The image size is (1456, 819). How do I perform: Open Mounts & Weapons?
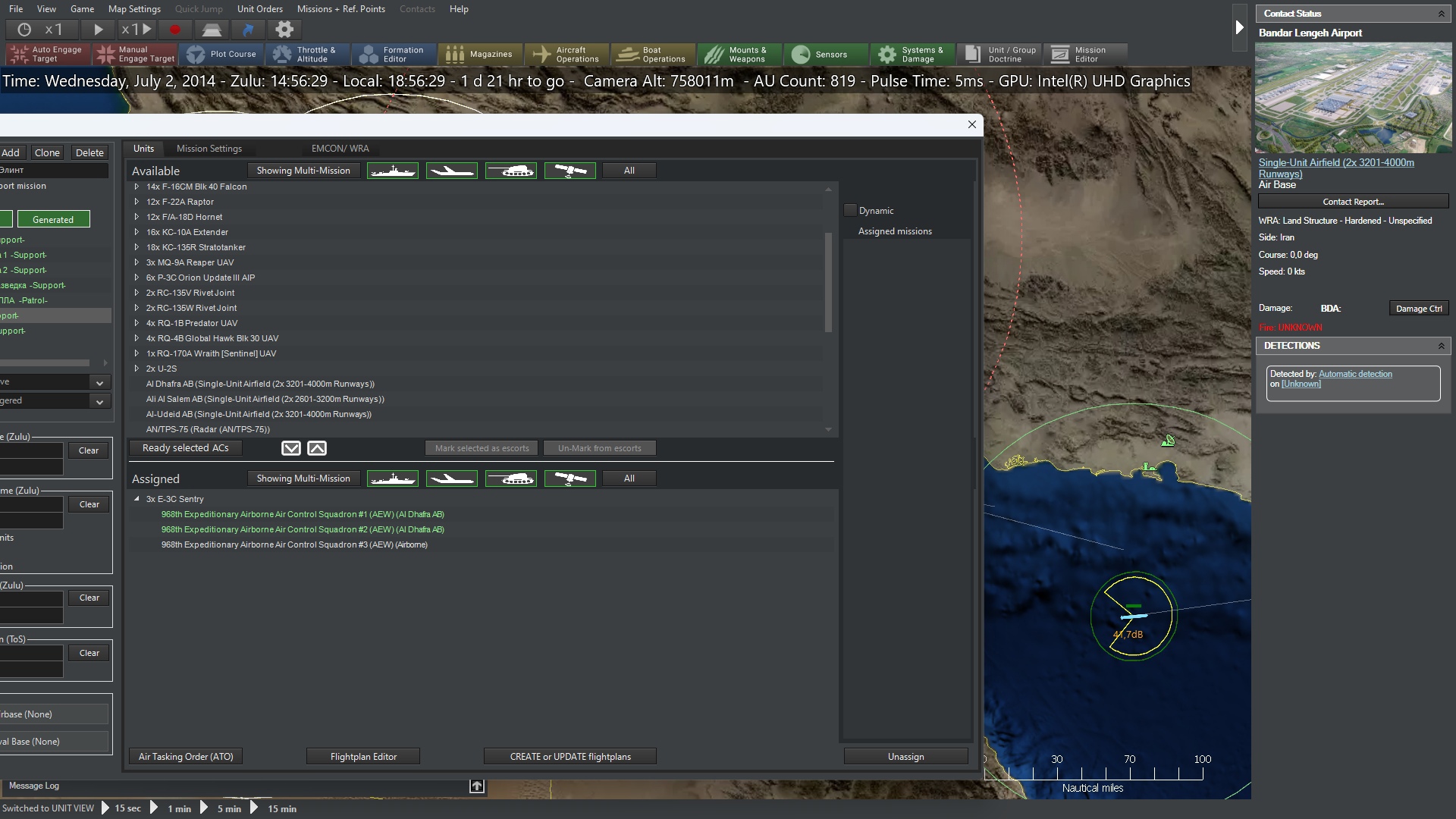point(739,54)
